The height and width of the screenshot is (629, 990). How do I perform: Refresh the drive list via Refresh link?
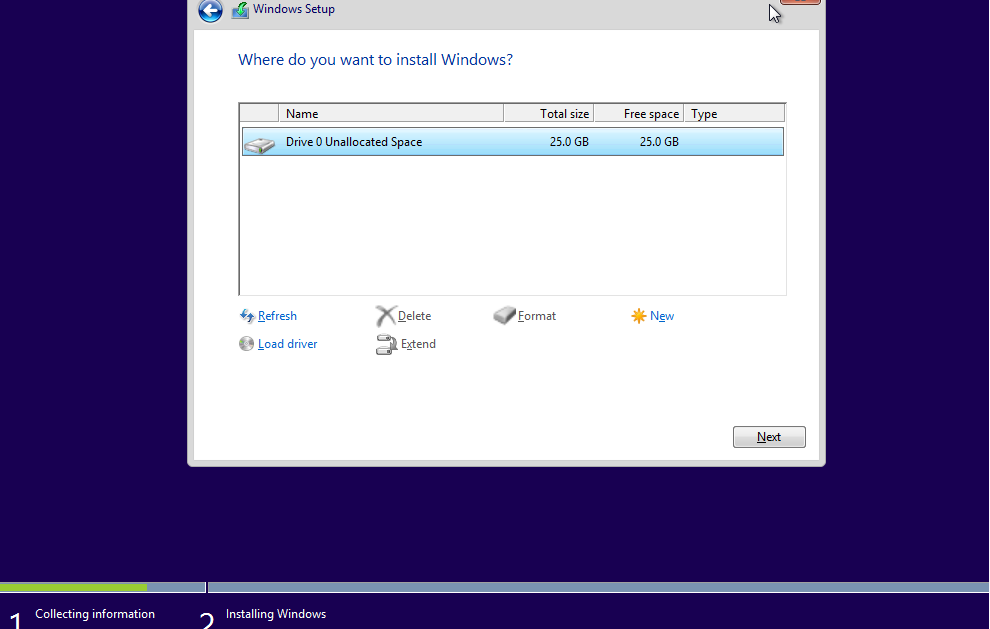[x=277, y=316]
